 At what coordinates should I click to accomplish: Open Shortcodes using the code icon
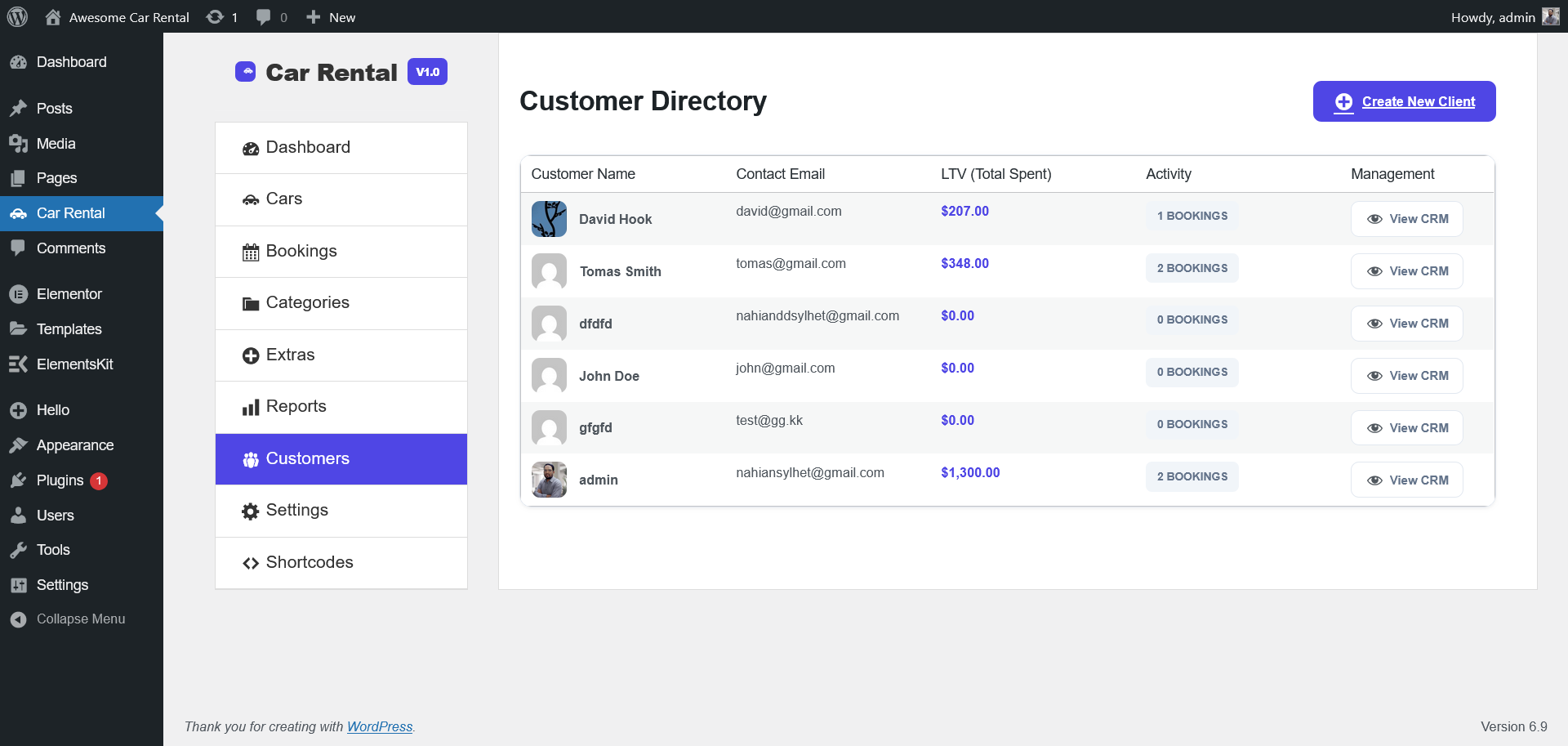(251, 562)
